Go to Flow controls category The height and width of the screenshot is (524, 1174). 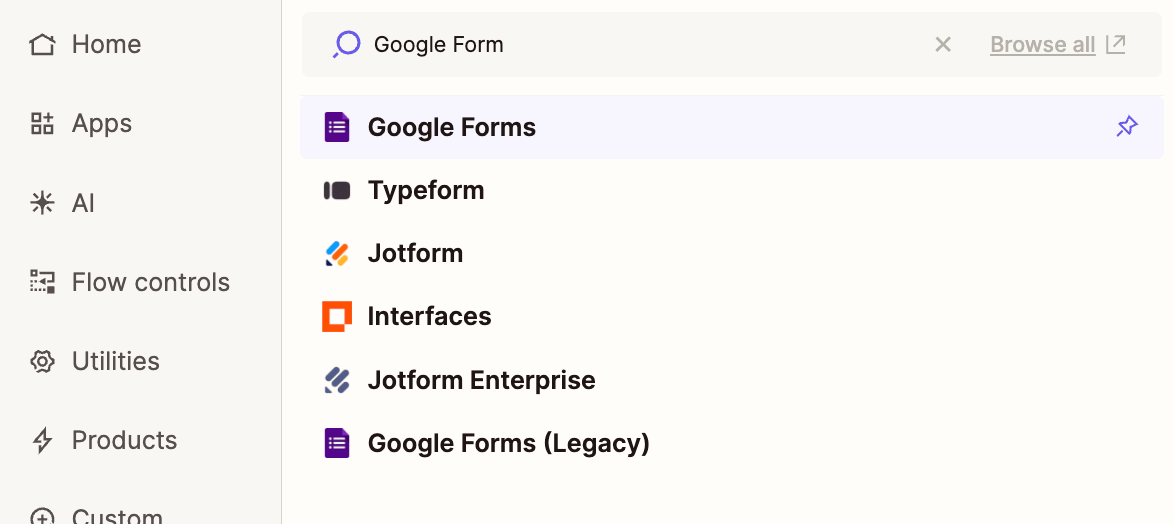click(x=150, y=282)
